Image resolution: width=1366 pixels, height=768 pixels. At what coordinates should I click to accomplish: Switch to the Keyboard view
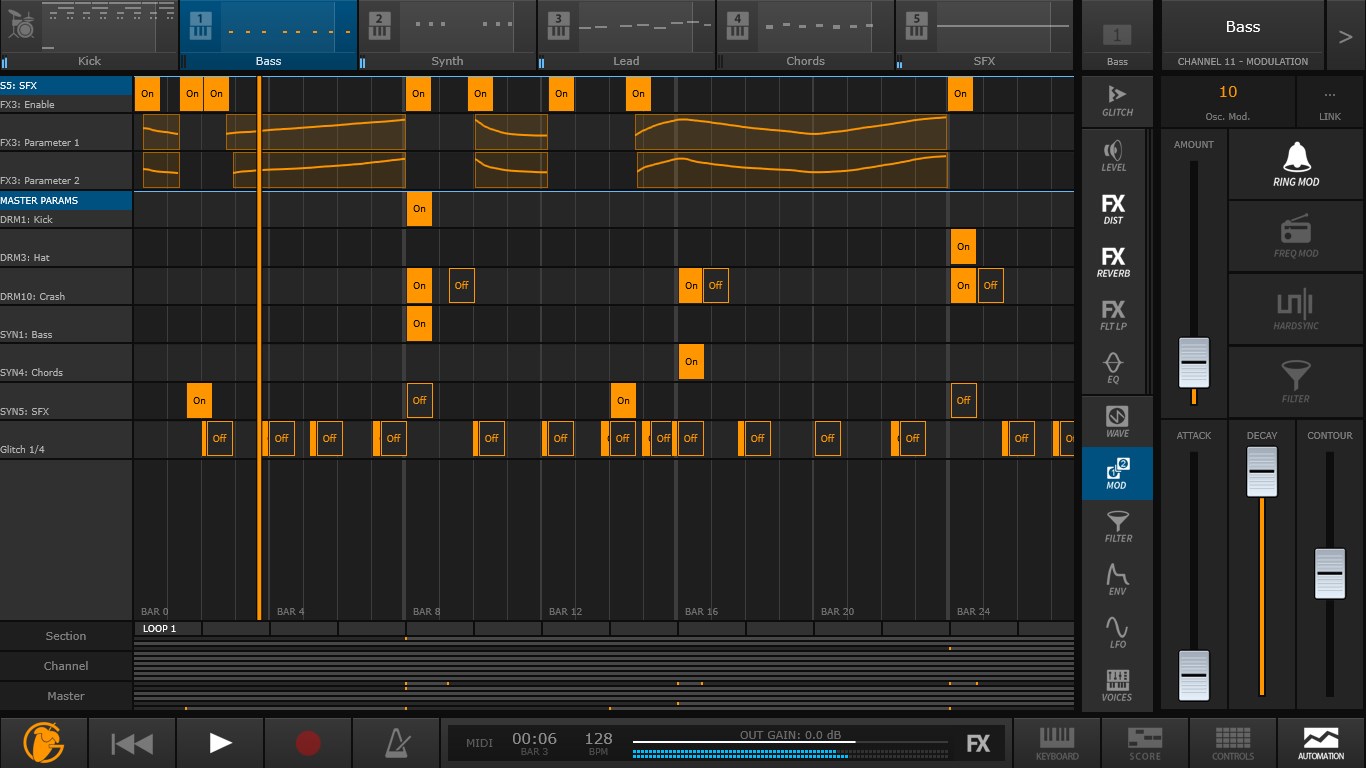pos(1056,743)
